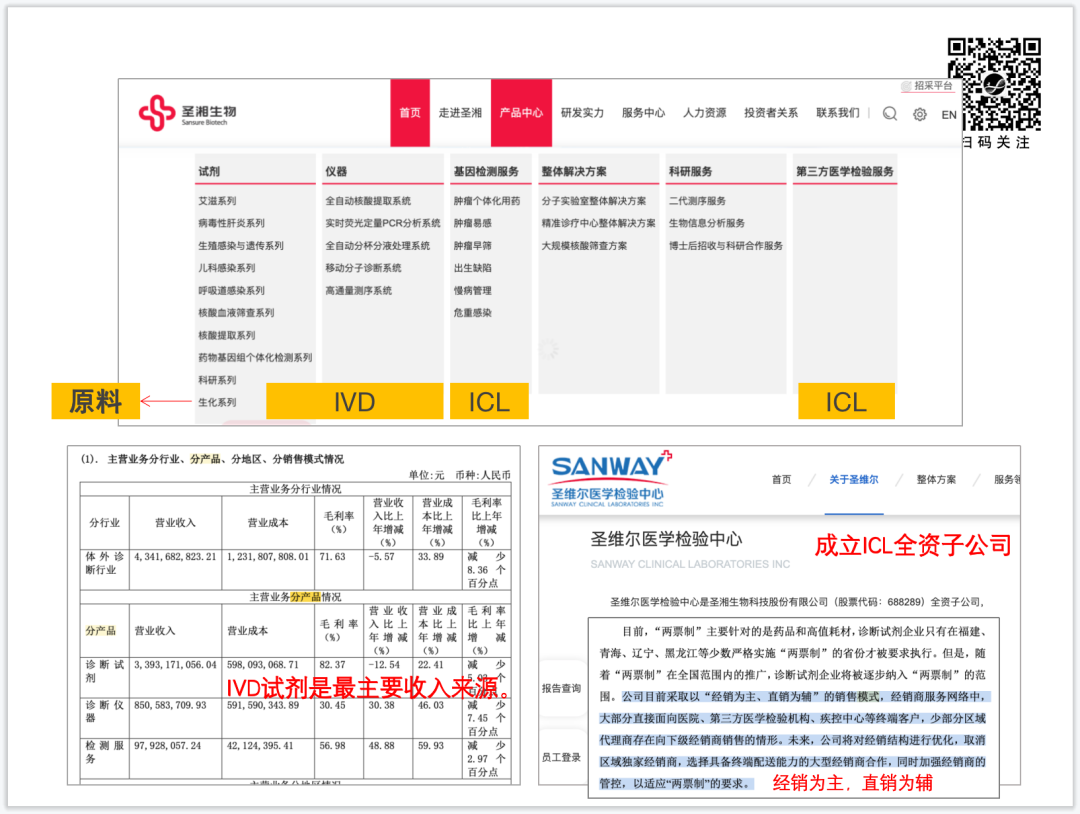Expand the 投资者关系 menu
The width and height of the screenshot is (1080, 814).
point(771,113)
